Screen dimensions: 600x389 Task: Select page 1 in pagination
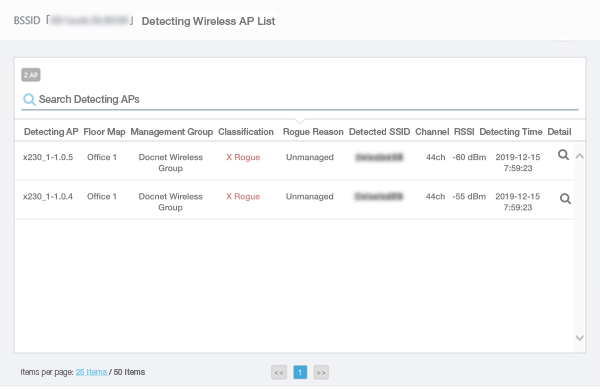(x=300, y=372)
